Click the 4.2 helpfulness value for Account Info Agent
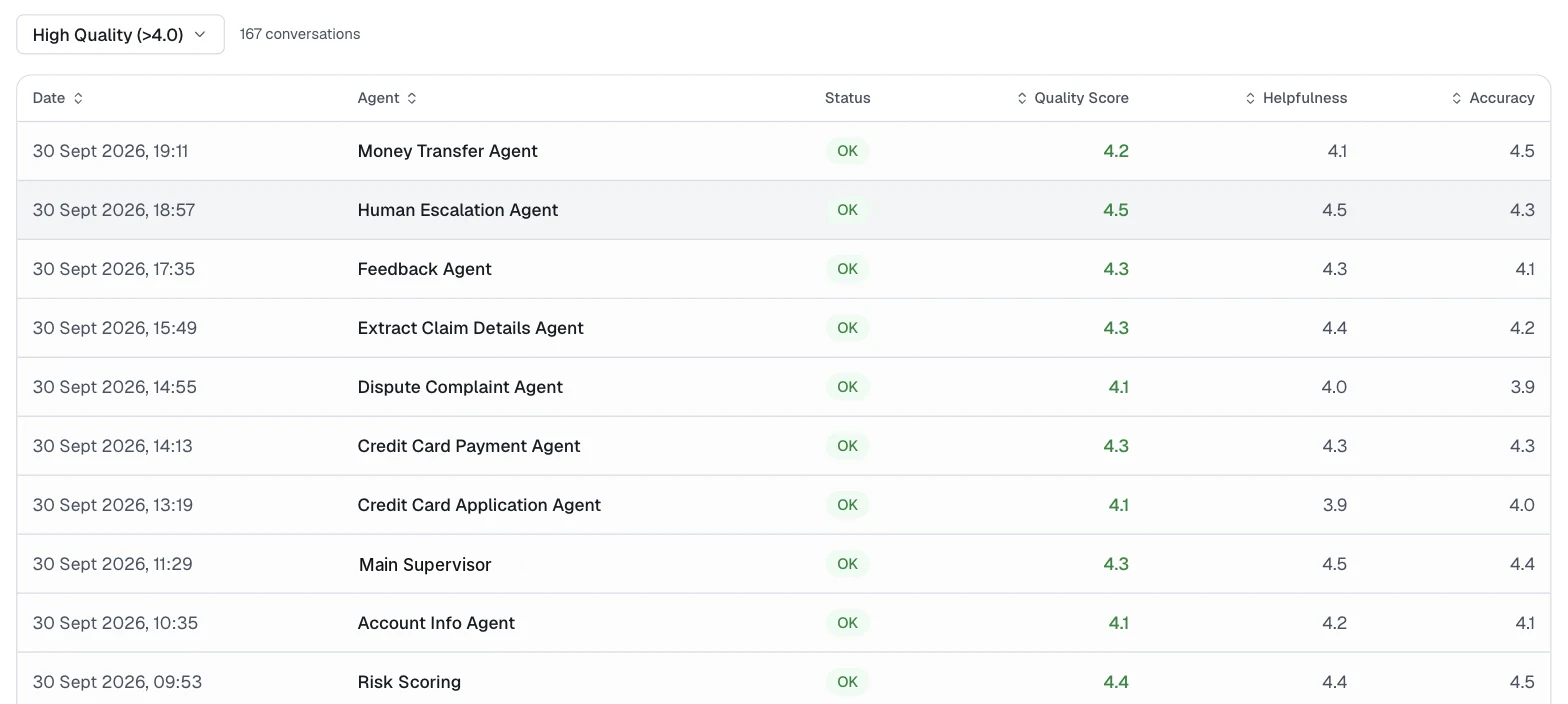Viewport: 1568px width, 704px height. tap(1335, 623)
